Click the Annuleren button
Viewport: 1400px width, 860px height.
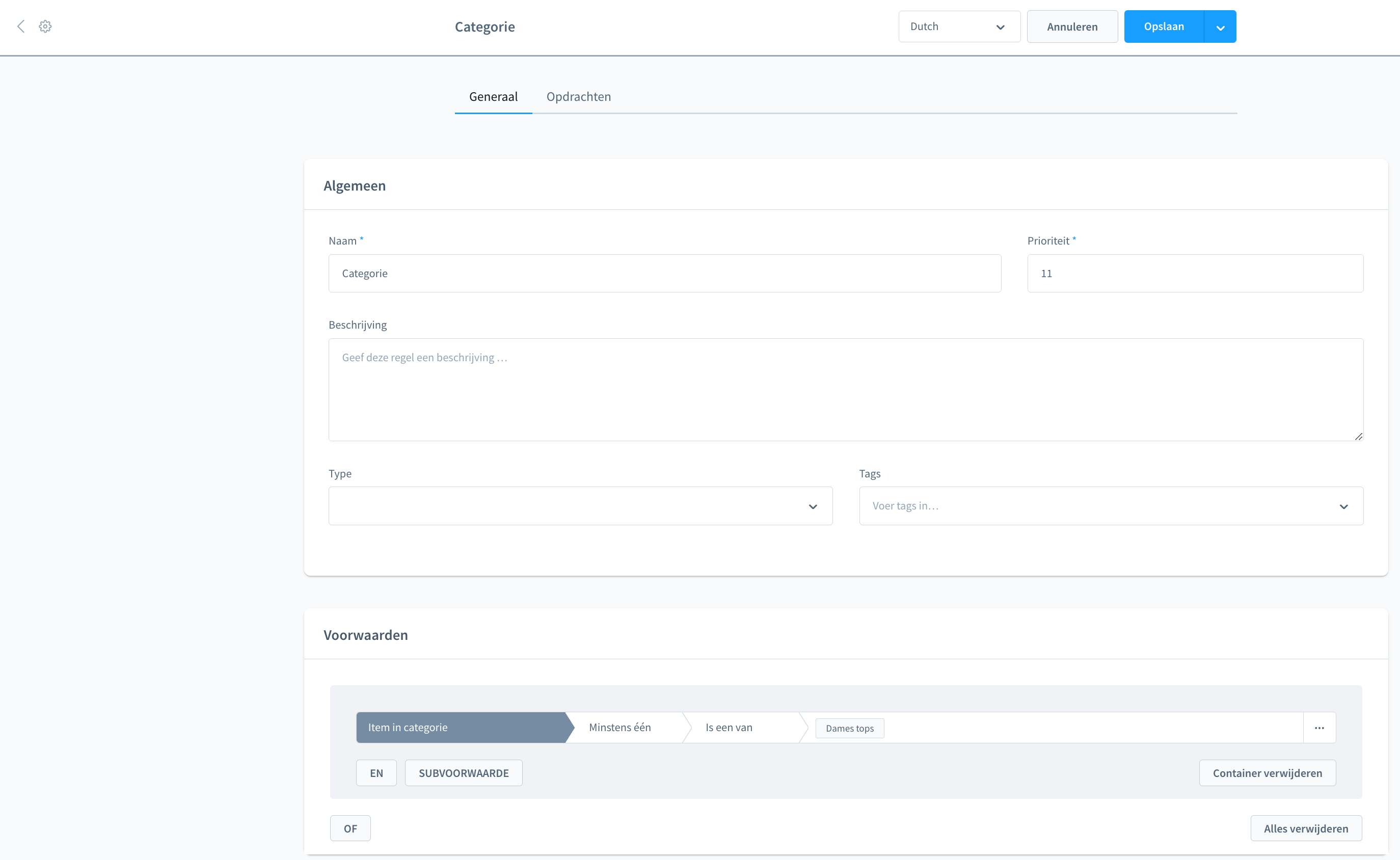1072,26
